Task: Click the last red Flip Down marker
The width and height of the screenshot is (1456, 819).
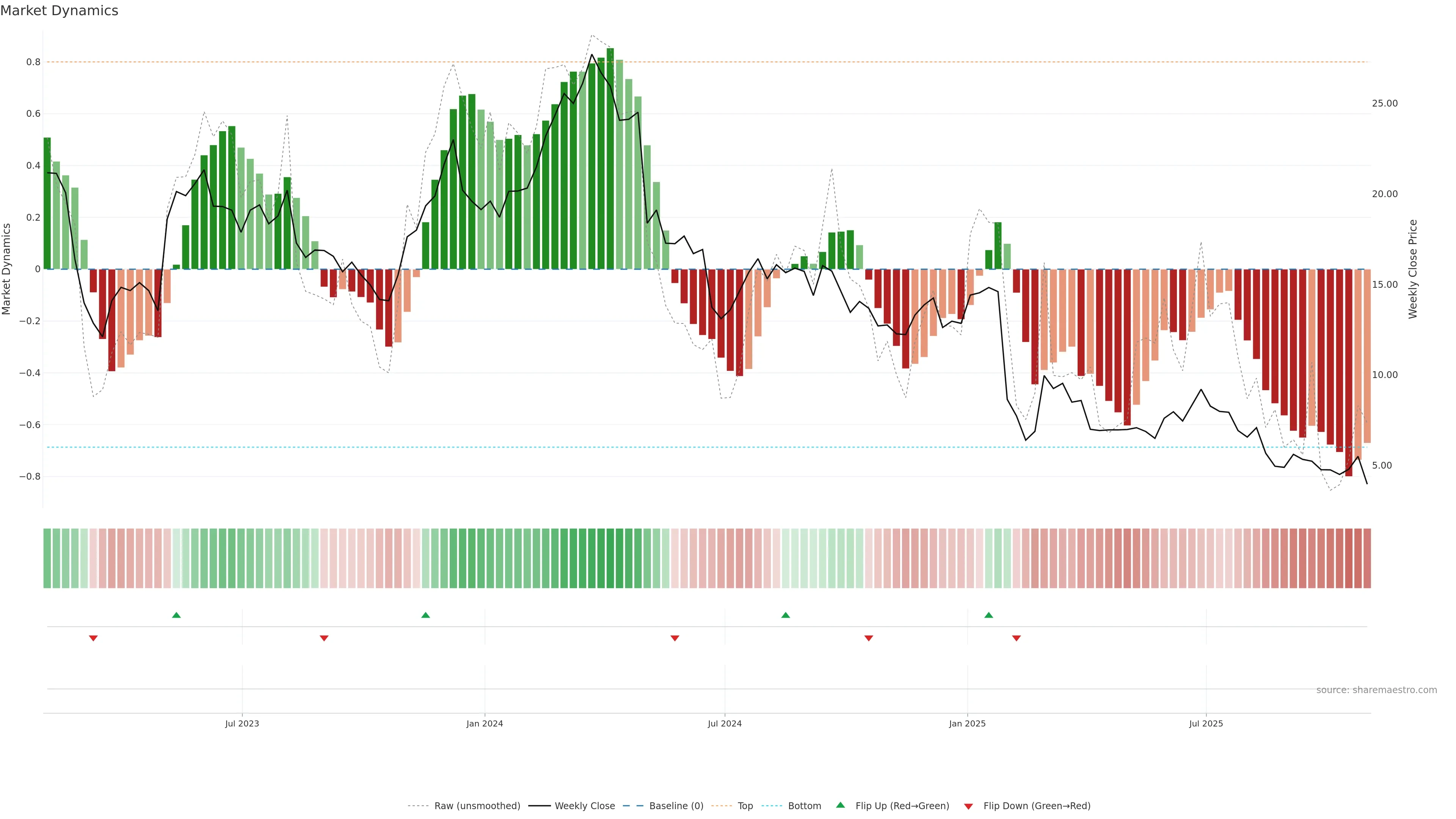Action: tap(1016, 638)
